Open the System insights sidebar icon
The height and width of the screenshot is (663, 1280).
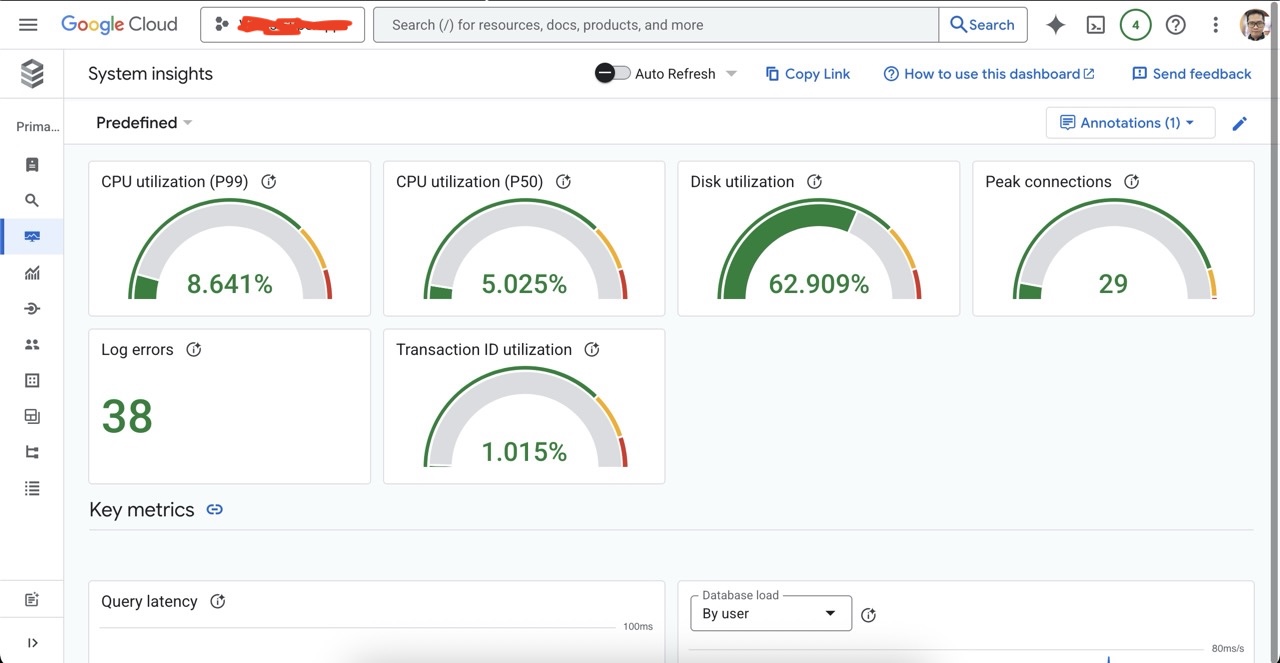(32, 237)
